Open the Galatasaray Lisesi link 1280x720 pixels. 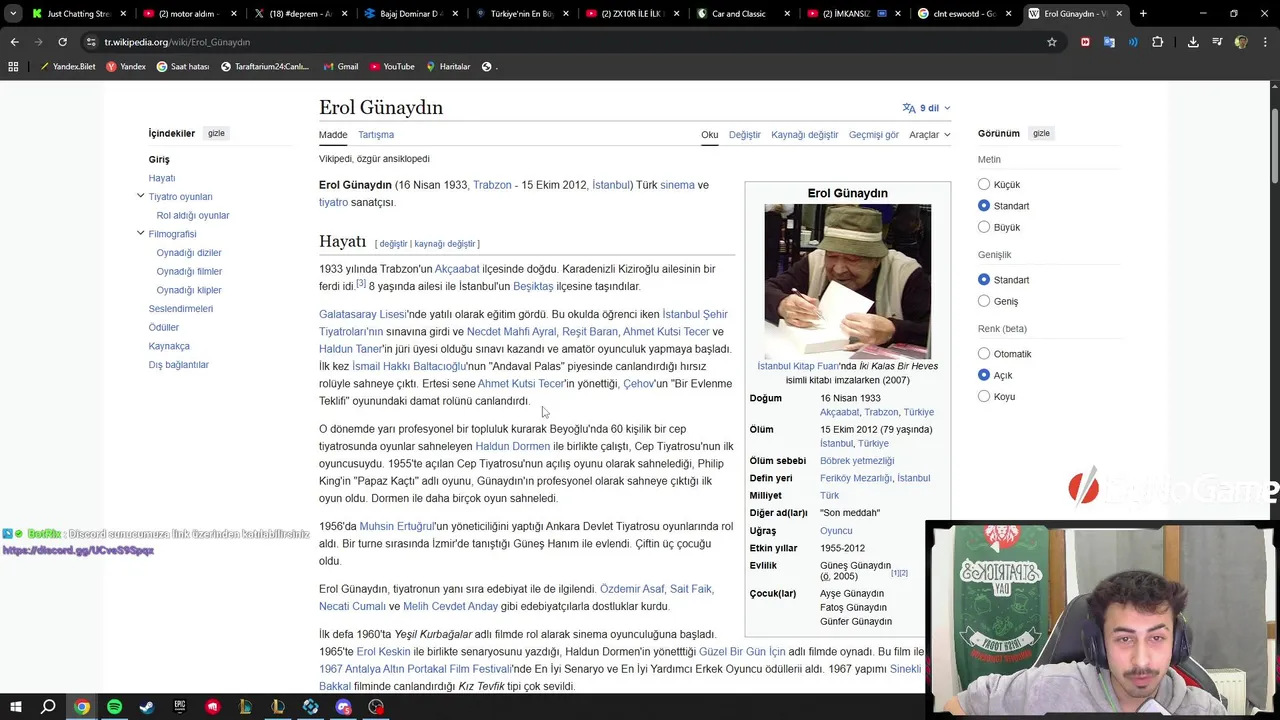coord(363,314)
